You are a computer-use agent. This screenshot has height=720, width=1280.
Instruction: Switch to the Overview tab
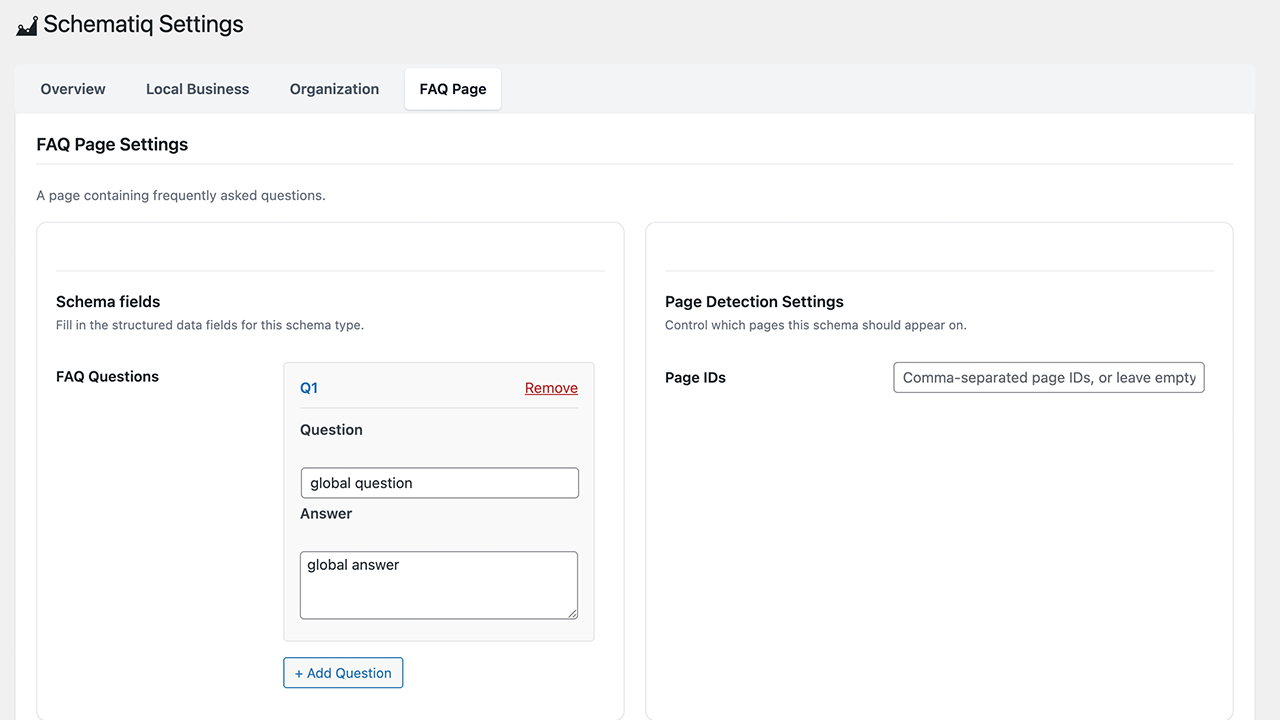tap(72, 89)
